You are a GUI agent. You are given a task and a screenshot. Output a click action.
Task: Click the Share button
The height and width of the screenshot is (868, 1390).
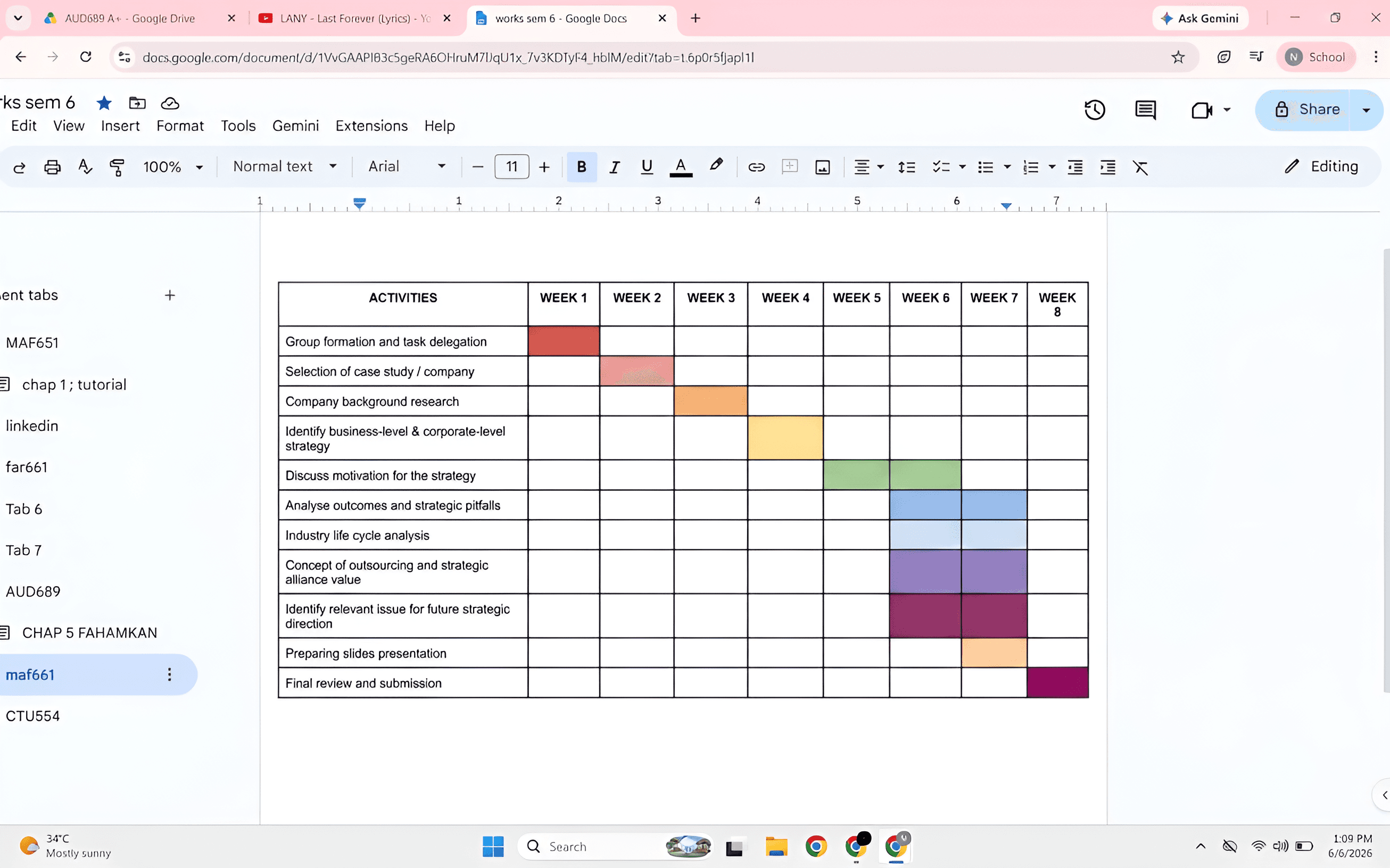[1306, 110]
